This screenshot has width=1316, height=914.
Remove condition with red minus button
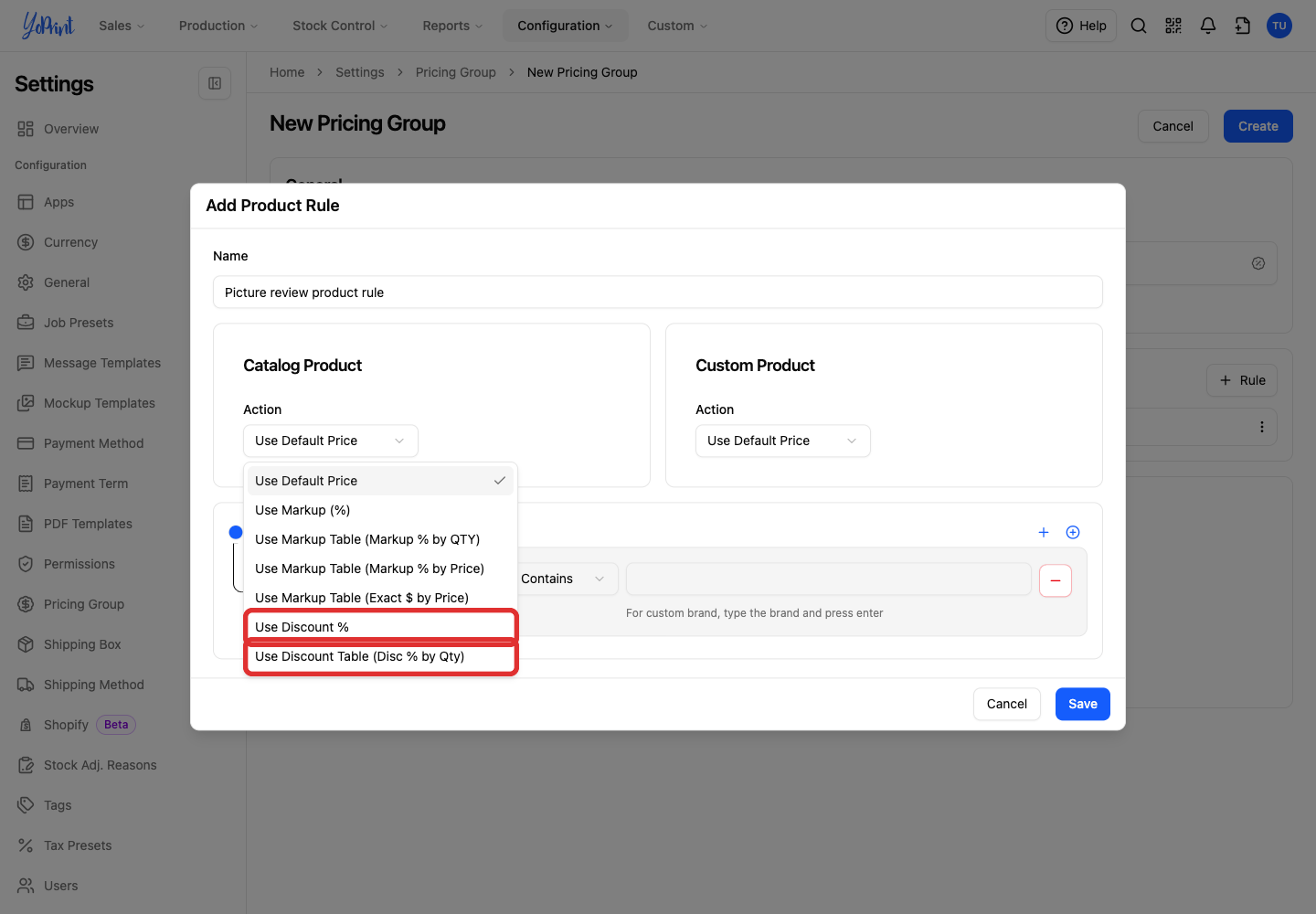tap(1056, 580)
